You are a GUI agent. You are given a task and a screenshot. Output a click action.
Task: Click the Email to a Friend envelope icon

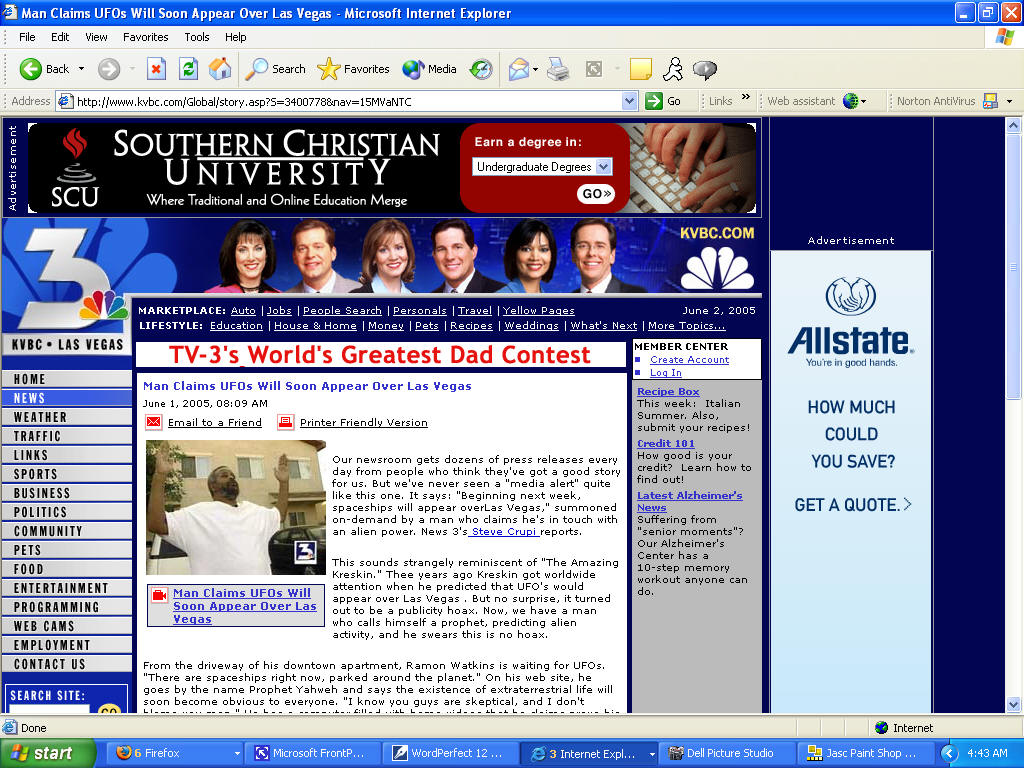(x=154, y=422)
